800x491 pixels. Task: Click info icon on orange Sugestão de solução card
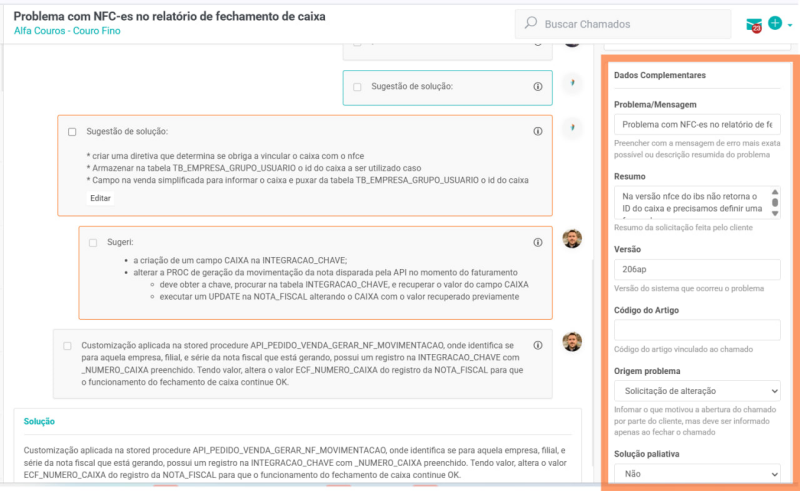538,132
